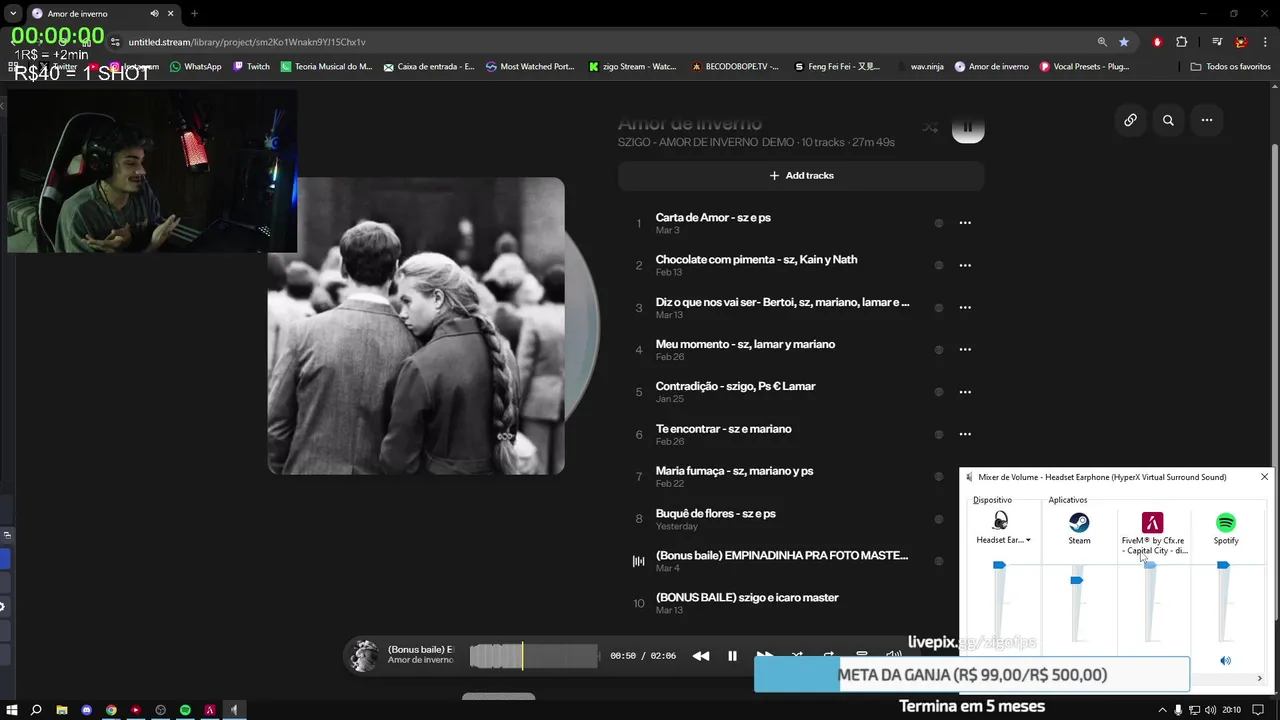Open options menu for Chocolate com pimenta track
The width and height of the screenshot is (1280, 720).
(965, 265)
